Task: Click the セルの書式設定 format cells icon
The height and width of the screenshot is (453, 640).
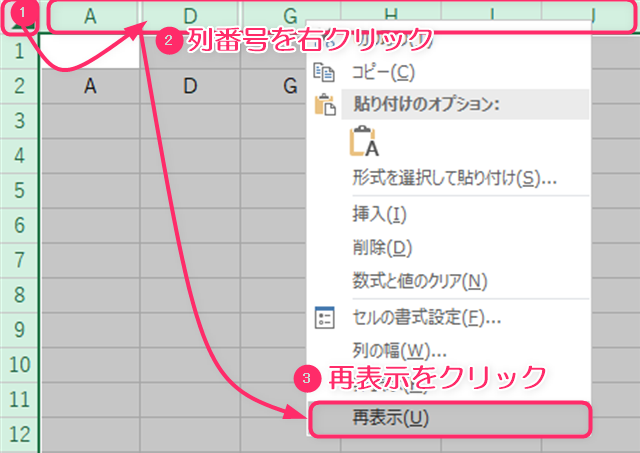Action: 324,318
